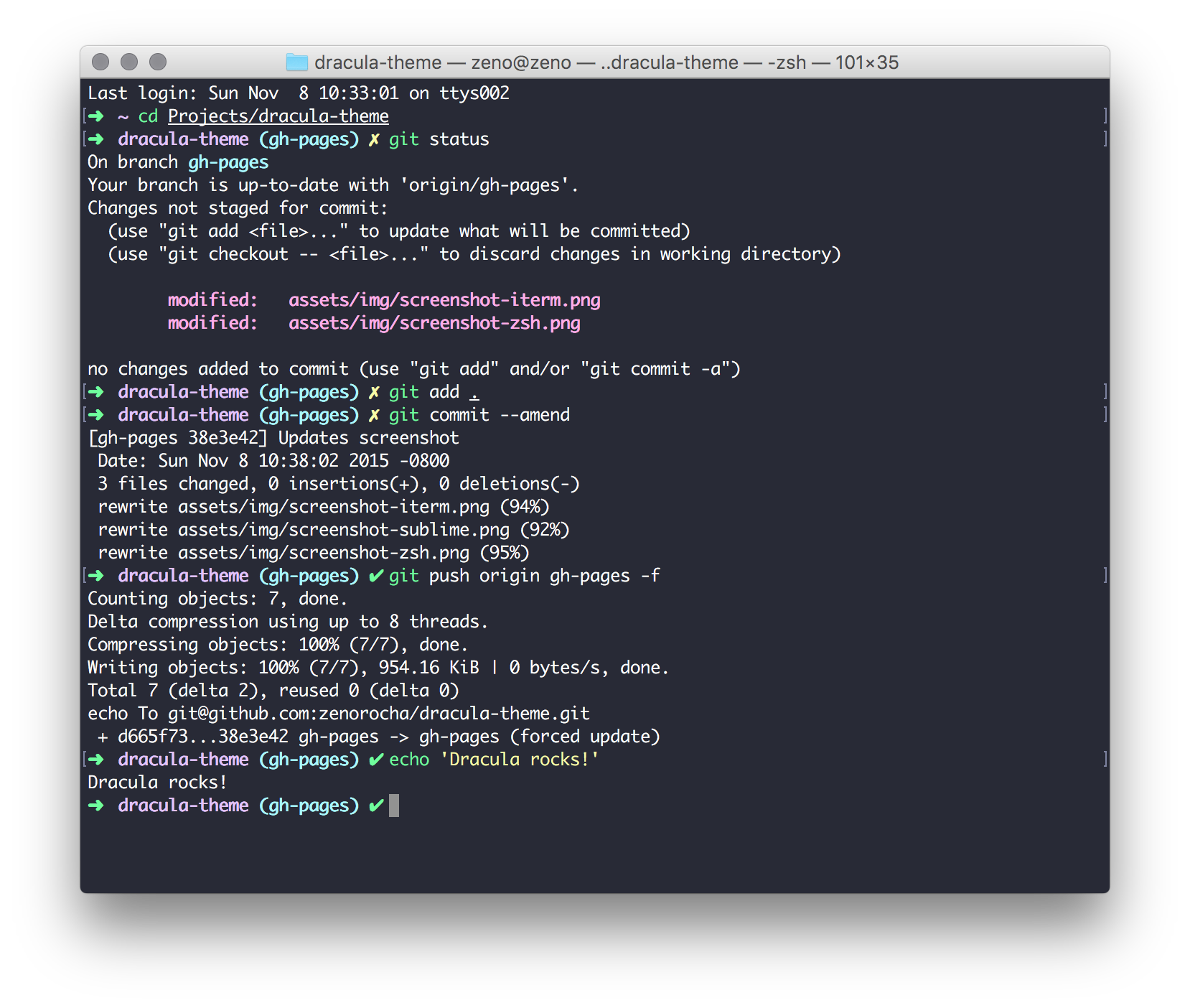
Task: Select the underlined path "Projects/dracula-theme"
Action: coord(278,116)
